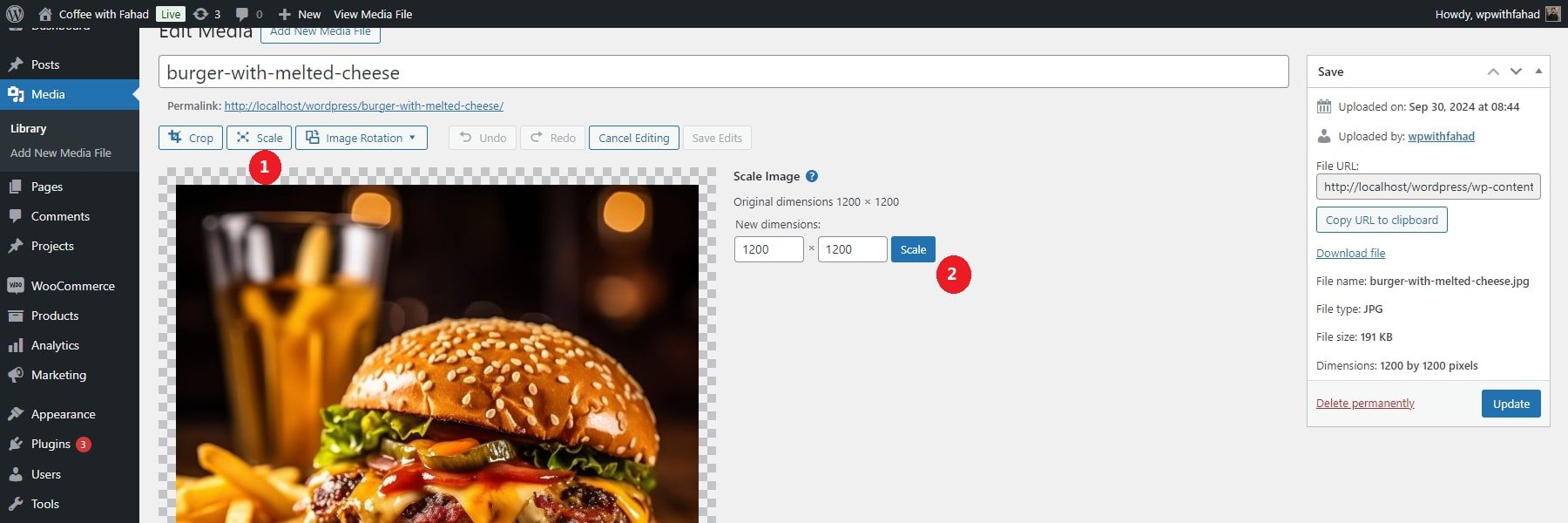The width and height of the screenshot is (1568, 523).
Task: Move Save panel down with arrow
Action: [x=1516, y=71]
